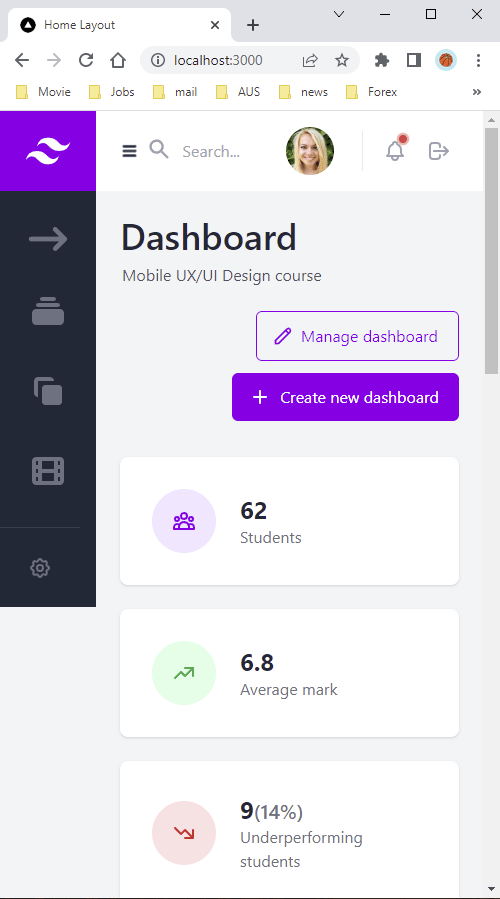Click the browser forward arrow
The height and width of the screenshot is (899, 500).
pyautogui.click(x=54, y=60)
